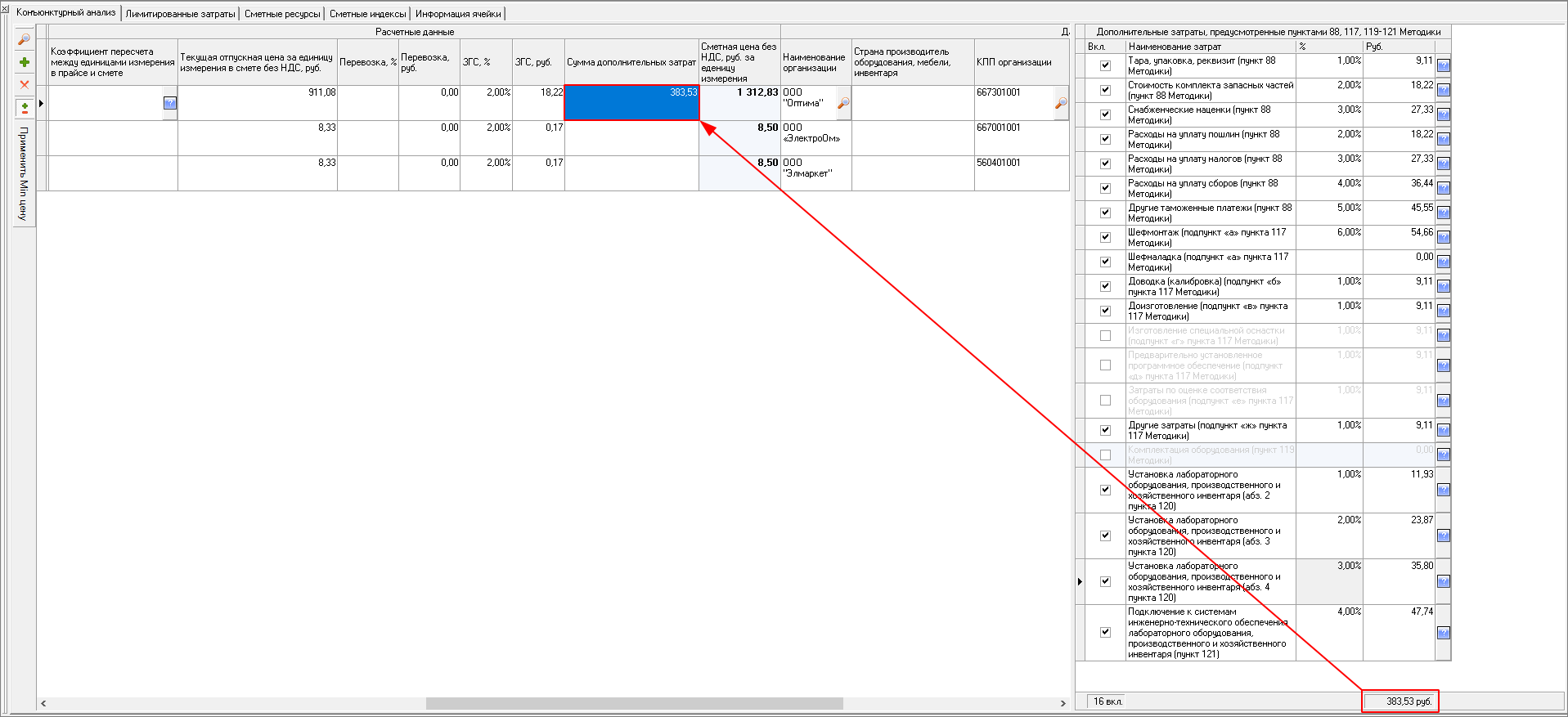Image resolution: width=1568 pixels, height=717 pixels.
Task: Click the green plus add row icon
Action: [x=25, y=62]
